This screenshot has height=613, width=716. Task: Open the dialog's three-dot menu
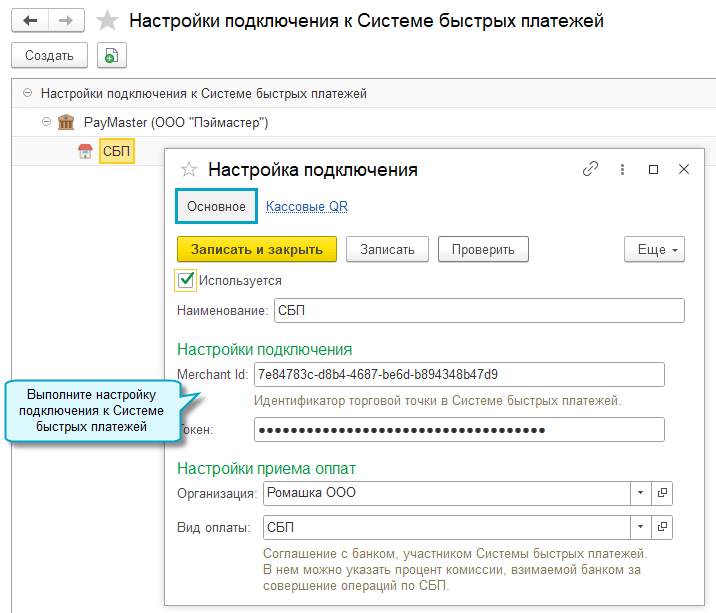coord(622,169)
